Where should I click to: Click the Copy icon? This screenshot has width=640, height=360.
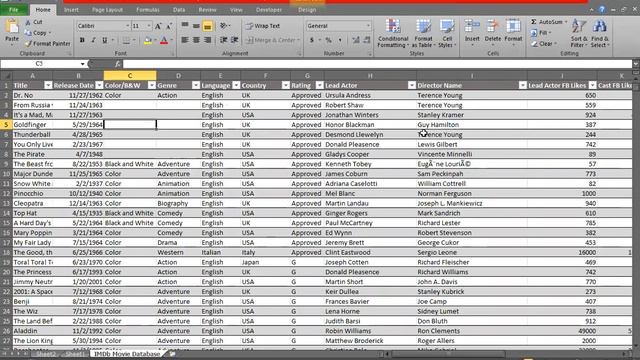(x=28, y=33)
